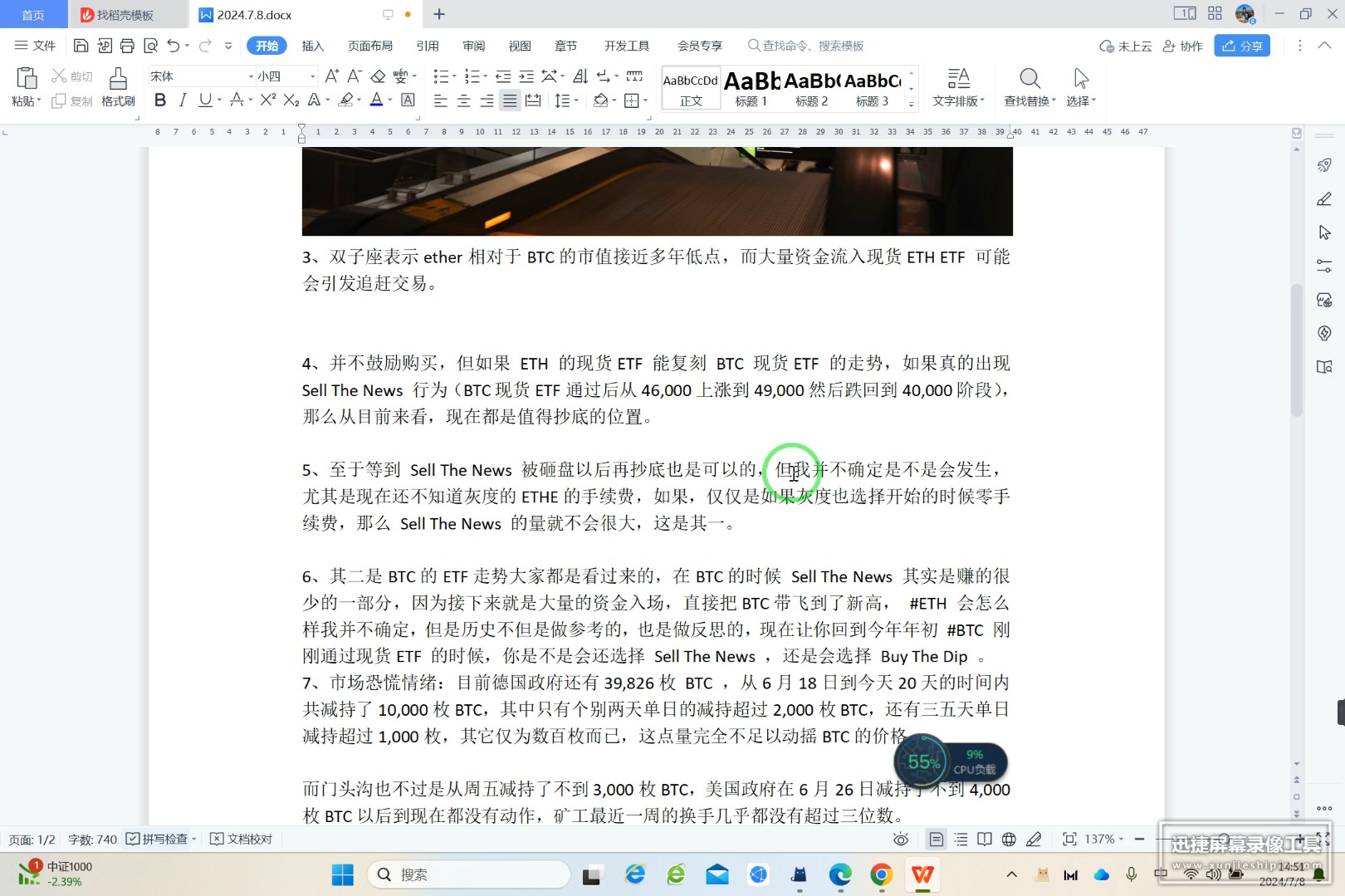This screenshot has width=1345, height=896.
Task: Toggle italic formatting
Action: coord(183,100)
